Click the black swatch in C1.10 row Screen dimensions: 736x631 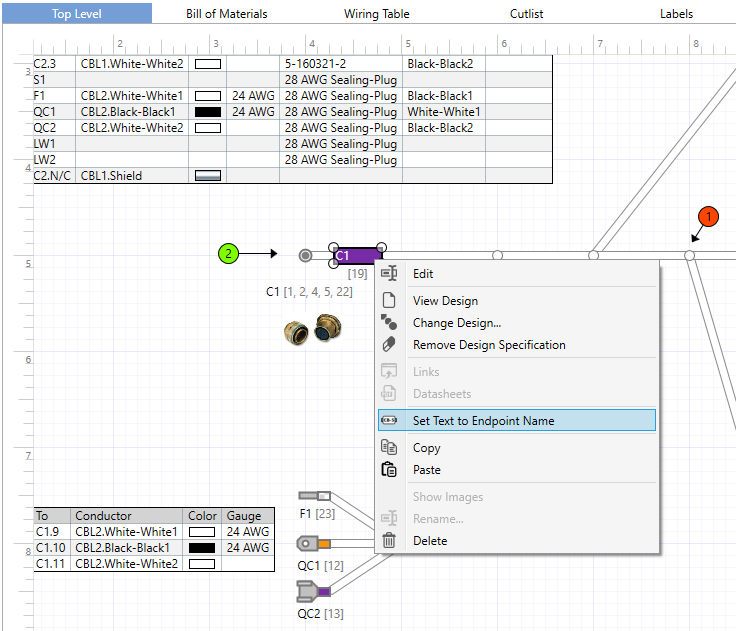click(202, 548)
